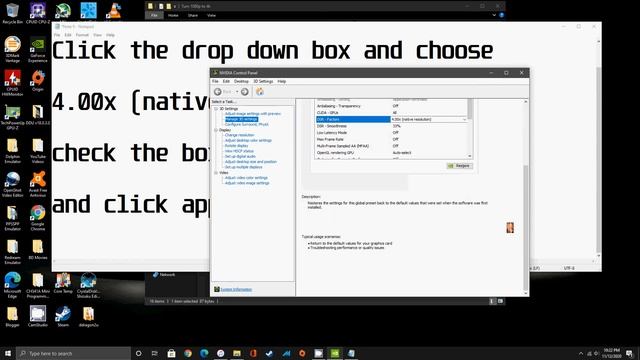Open GeForce Experience desktop icon
The width and height of the screenshot is (640, 360).
[x=38, y=49]
